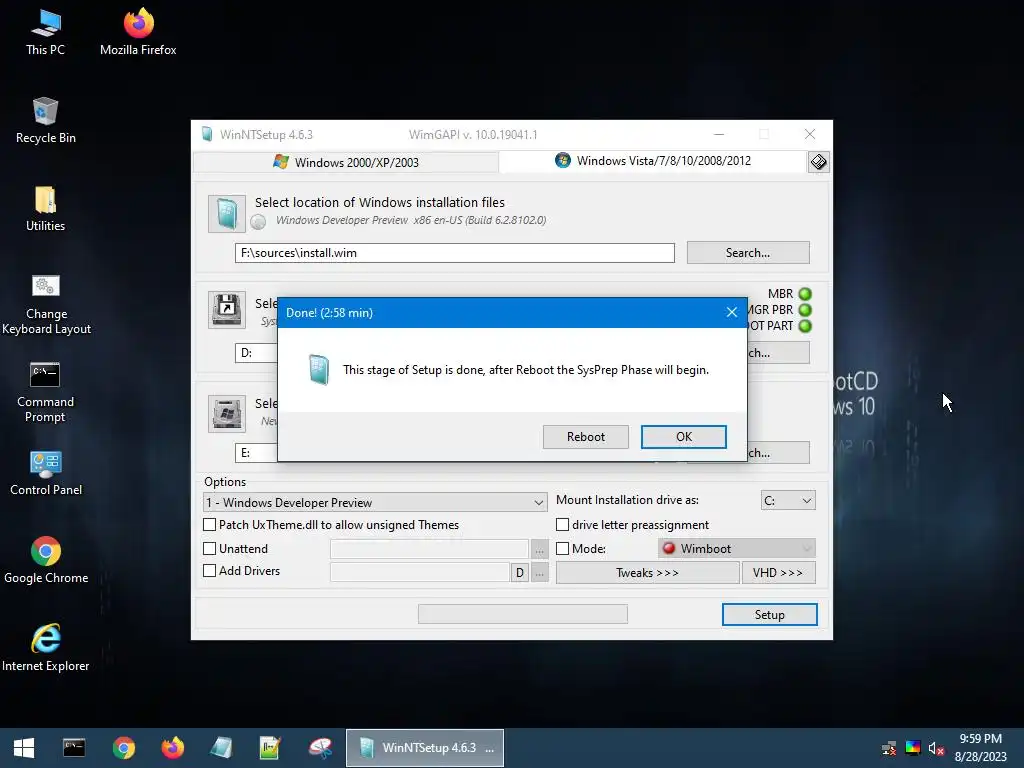Click the installation drive icon
Viewport: 1024px width, 768px height.
pyautogui.click(x=227, y=413)
